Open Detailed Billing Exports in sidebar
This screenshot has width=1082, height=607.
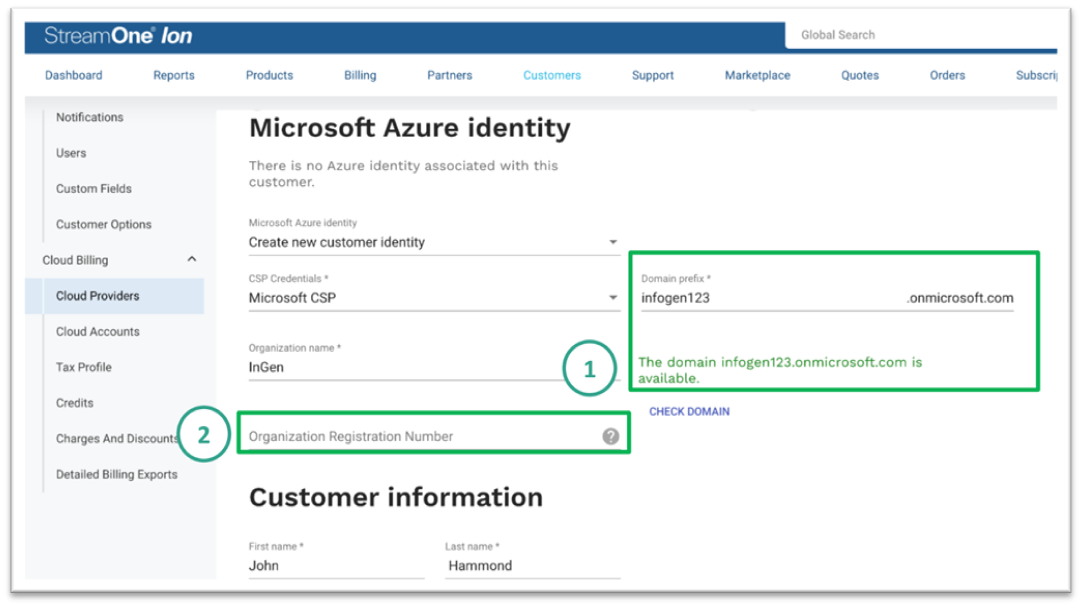116,474
